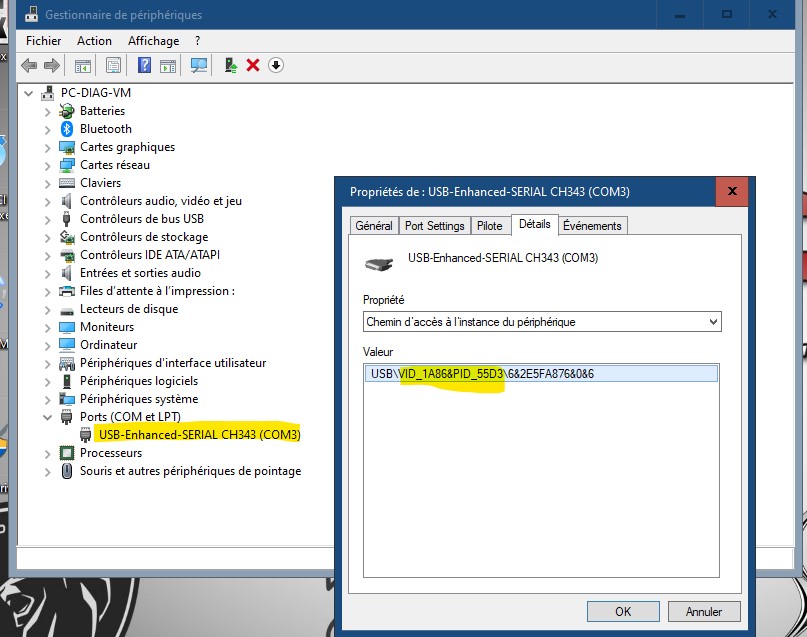This screenshot has width=807, height=637.
Task: Select USB-Enhanced-SERIAL CH343 (COM3) tree item
Action: pos(199,435)
